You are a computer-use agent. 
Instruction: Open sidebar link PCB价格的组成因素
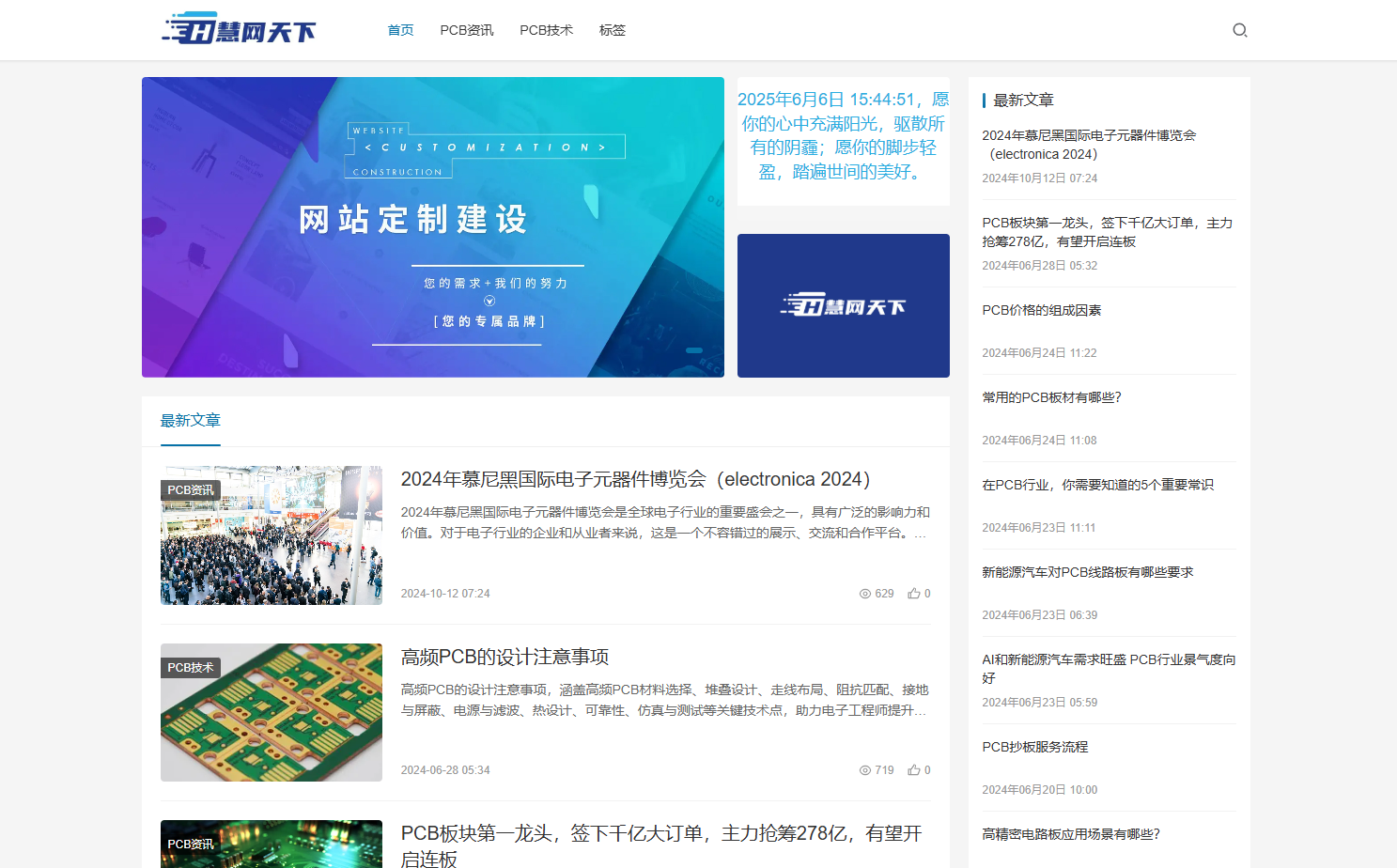point(1042,310)
